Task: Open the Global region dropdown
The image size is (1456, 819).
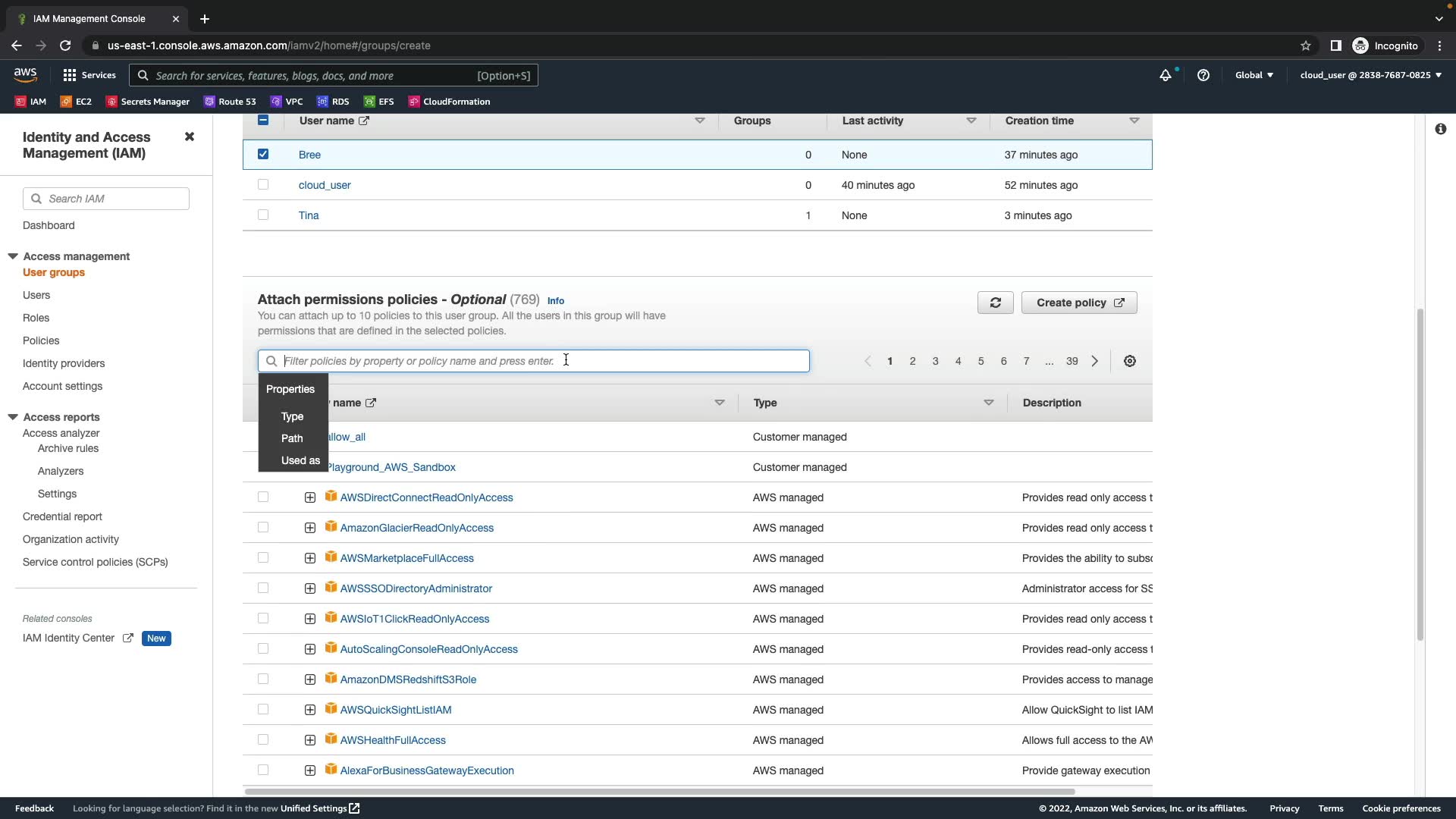Action: pos(1254,75)
